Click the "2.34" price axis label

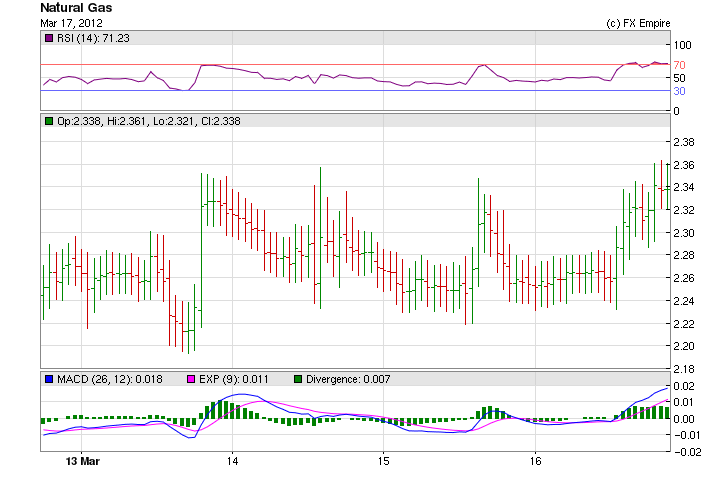(684, 187)
